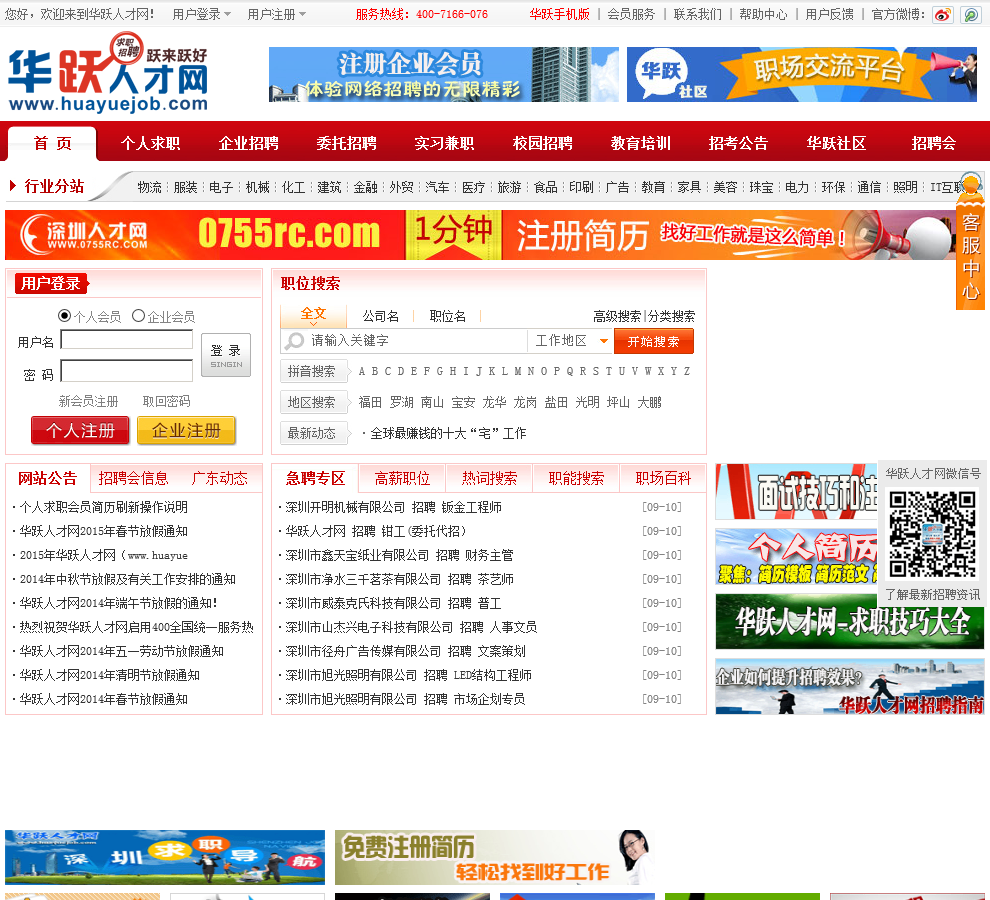990x900 pixels.
Task: Open the 深圳市鑫天宝纸业有限公司 财务主管 listing
Action: (399, 555)
